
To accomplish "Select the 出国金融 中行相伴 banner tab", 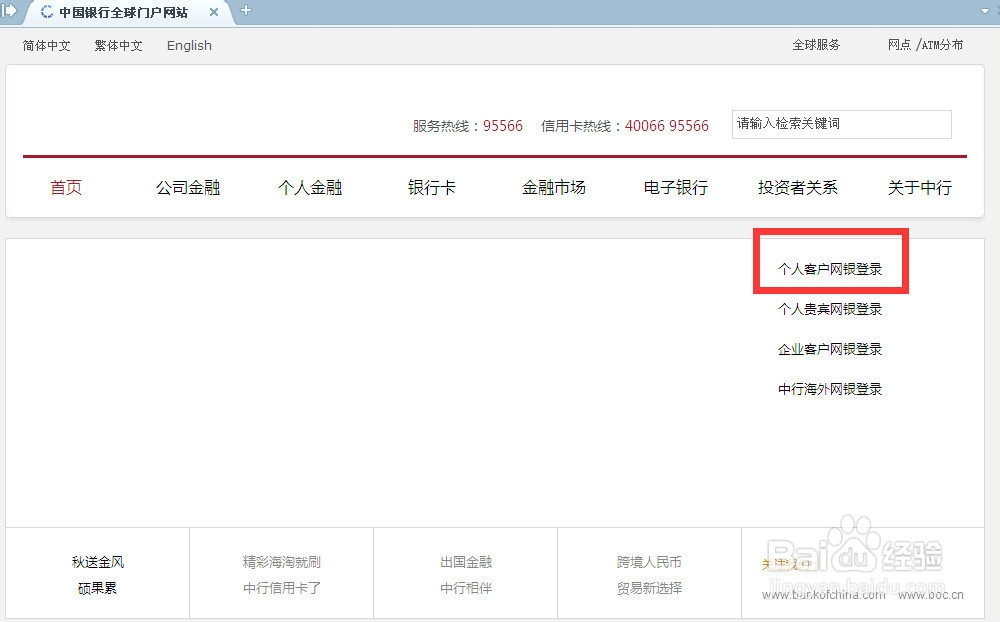I will (x=466, y=574).
